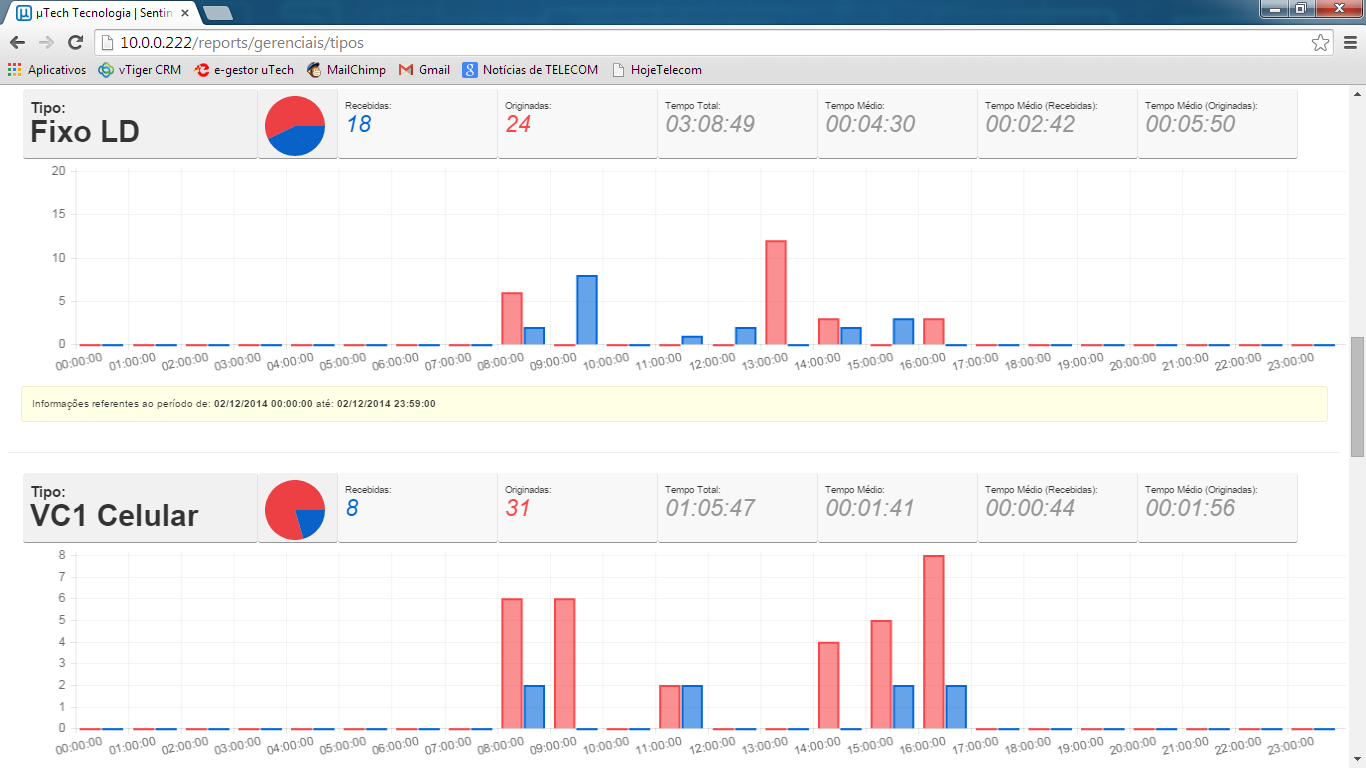
Task: Open MailChimp bookmark
Action: pyautogui.click(x=347, y=70)
